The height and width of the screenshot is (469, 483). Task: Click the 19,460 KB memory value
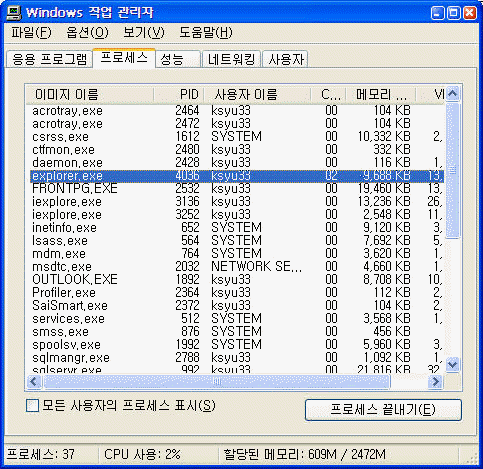[384, 189]
